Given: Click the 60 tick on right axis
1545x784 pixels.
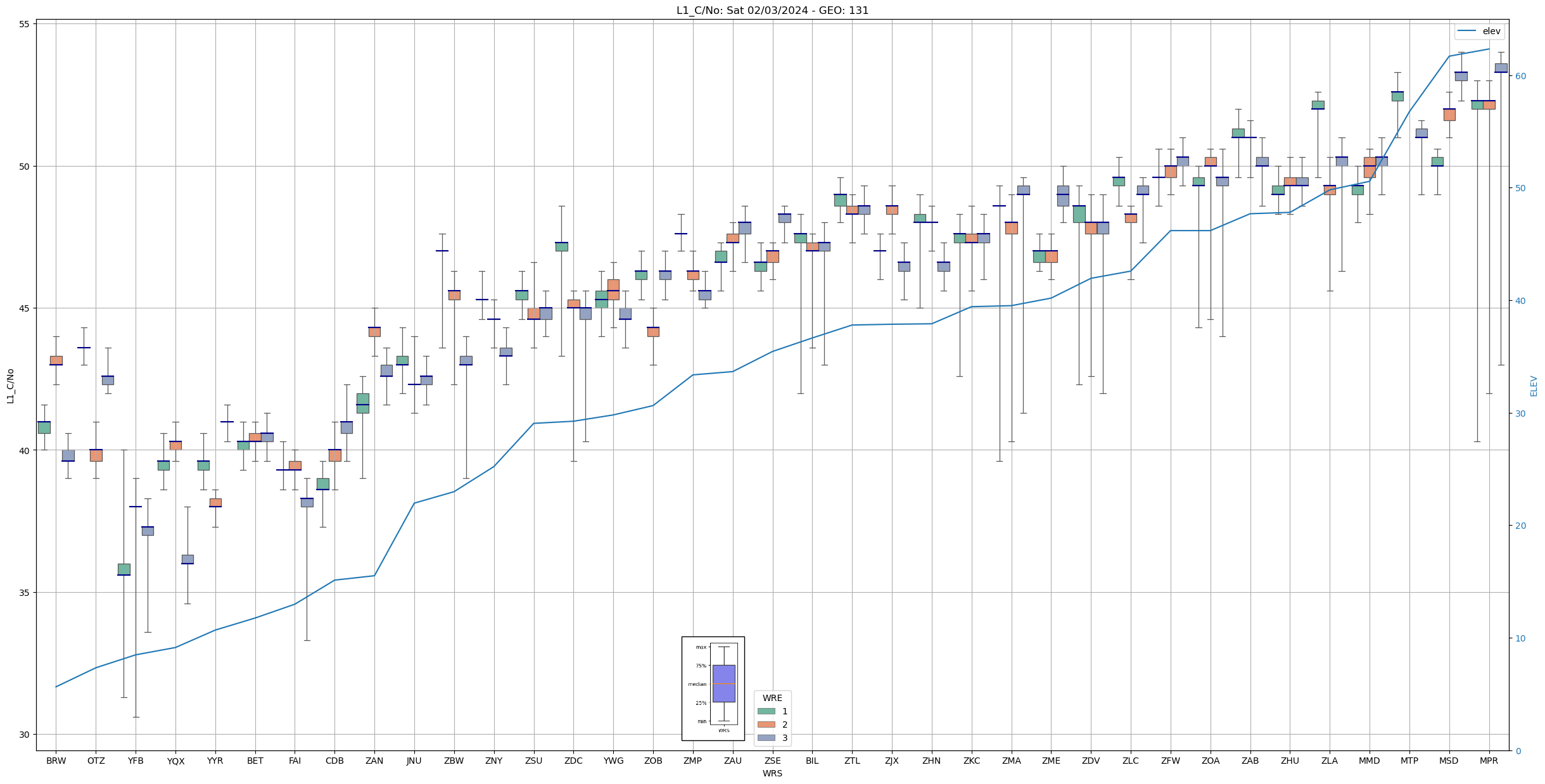Looking at the screenshot, I should (1520, 76).
